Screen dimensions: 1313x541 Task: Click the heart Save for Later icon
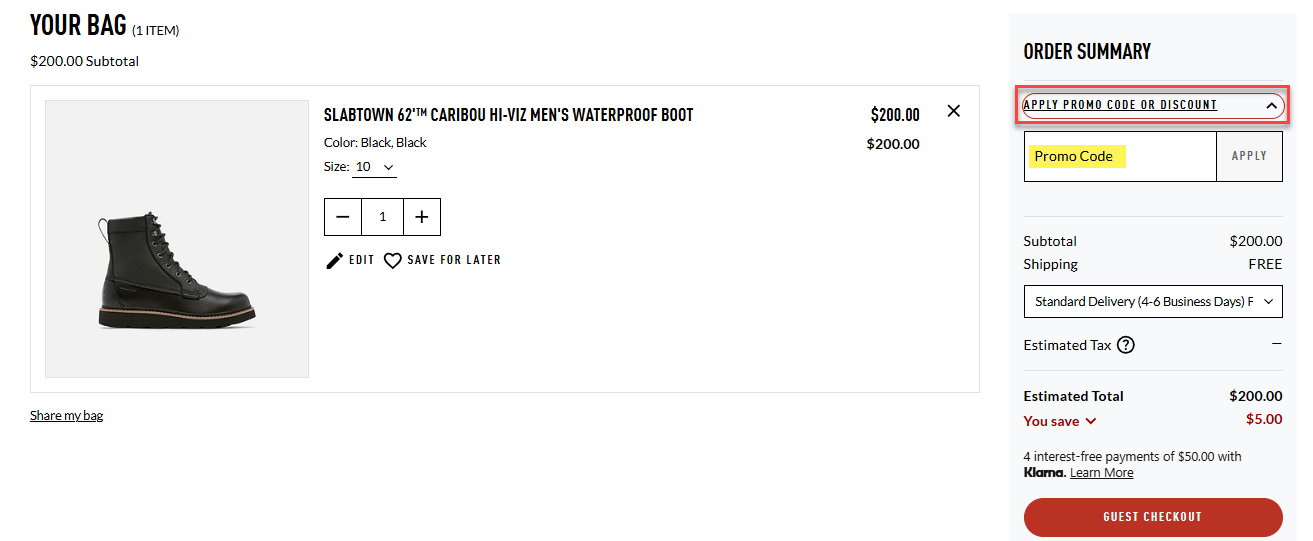[393, 261]
